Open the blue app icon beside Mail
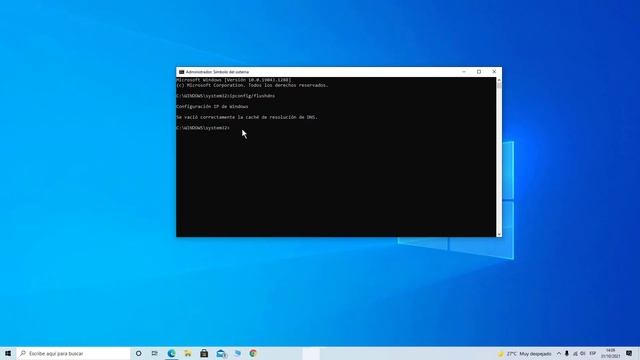The width and height of the screenshot is (640, 360). 237,353
